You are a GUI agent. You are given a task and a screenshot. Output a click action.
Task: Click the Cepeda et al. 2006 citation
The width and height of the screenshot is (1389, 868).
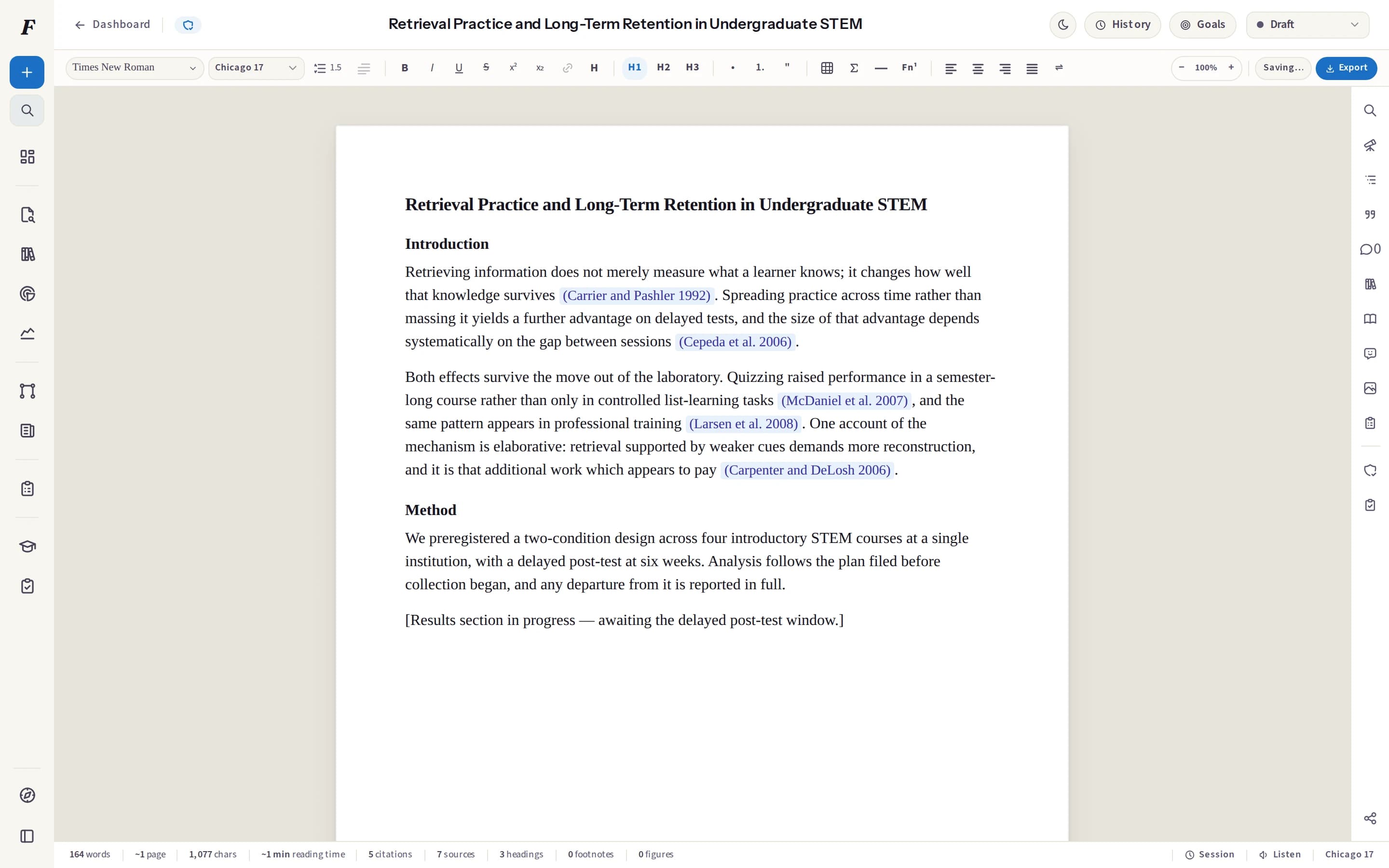click(735, 342)
